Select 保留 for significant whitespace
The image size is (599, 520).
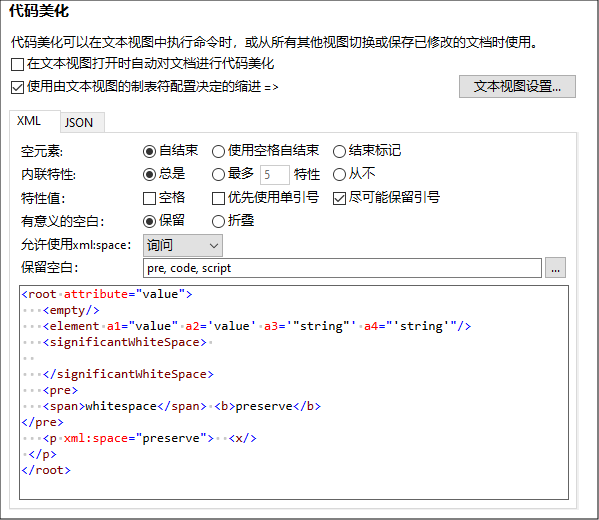(149, 221)
